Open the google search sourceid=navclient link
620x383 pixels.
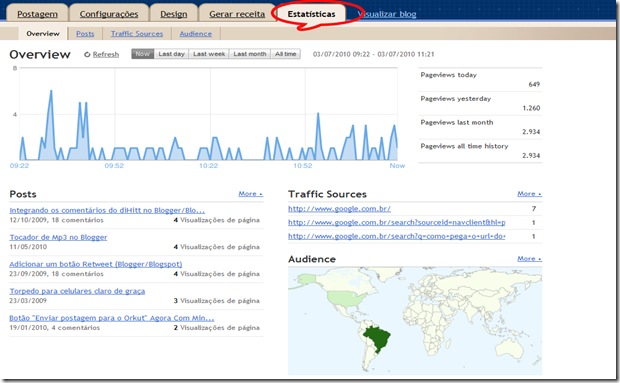[x=397, y=223]
